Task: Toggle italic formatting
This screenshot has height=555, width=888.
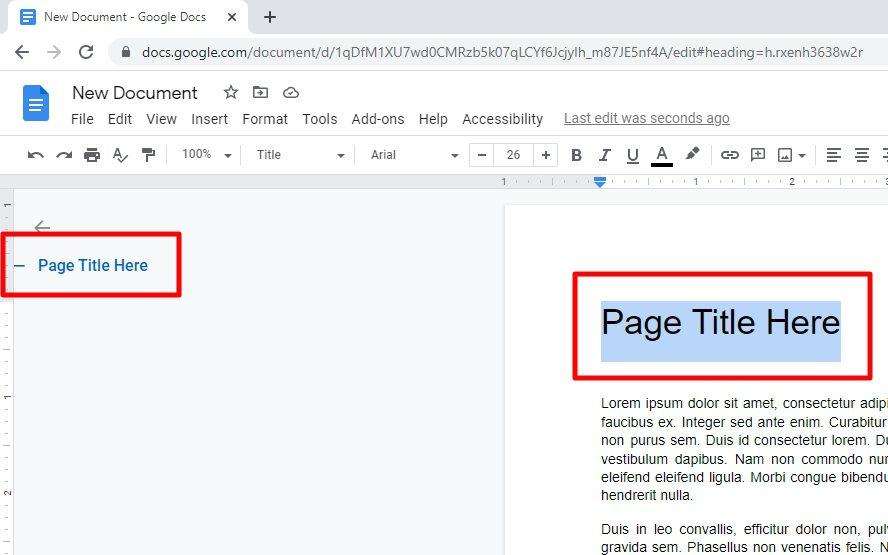Action: [605, 155]
